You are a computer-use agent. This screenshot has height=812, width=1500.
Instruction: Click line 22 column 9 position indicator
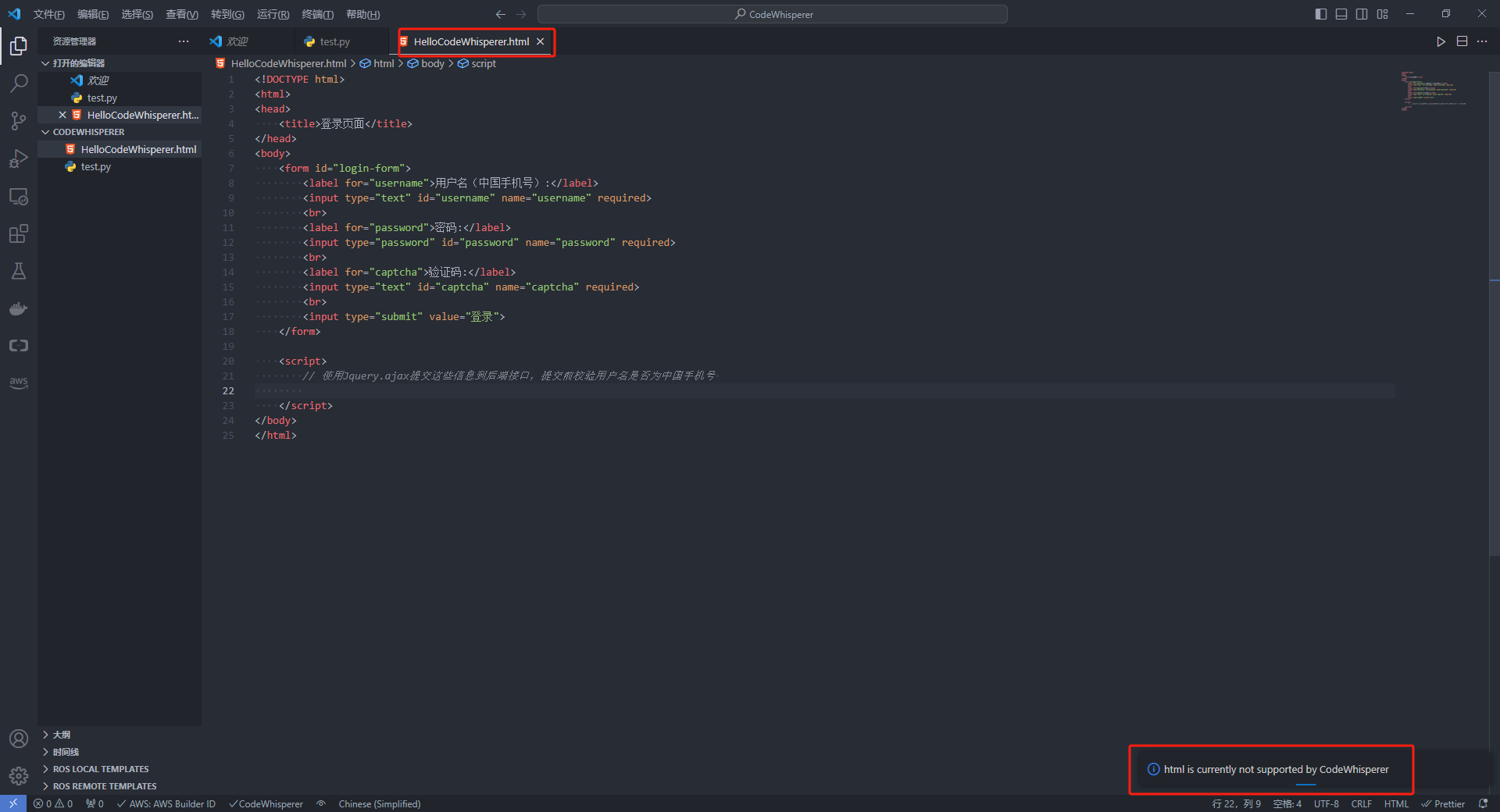(x=1236, y=803)
